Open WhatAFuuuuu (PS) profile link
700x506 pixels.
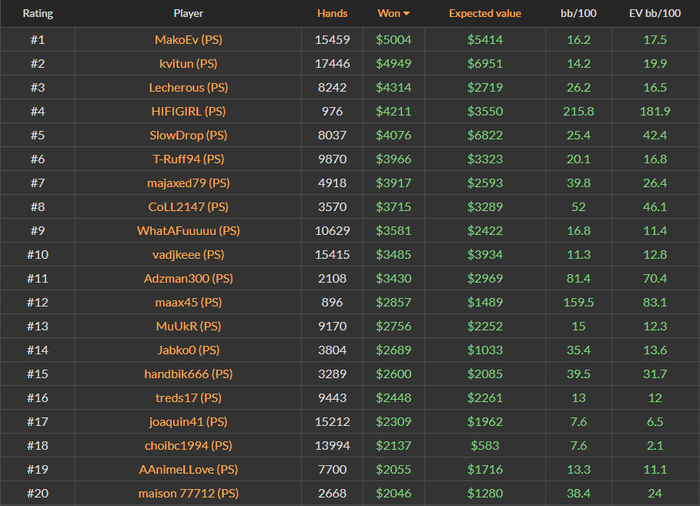click(x=188, y=231)
